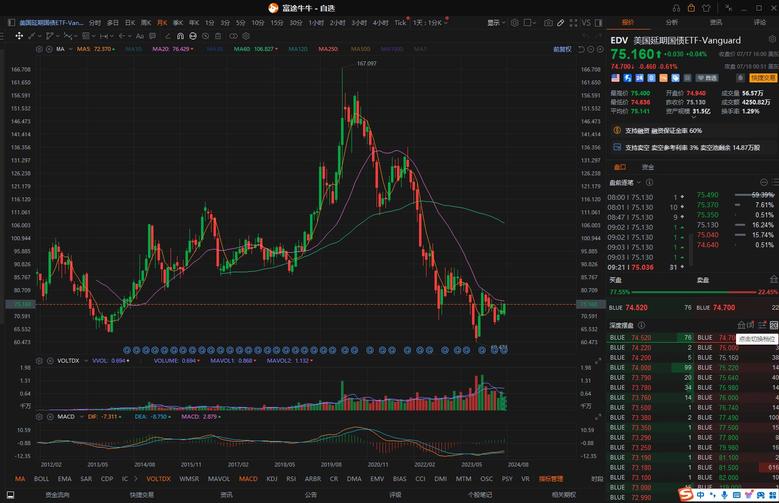Click the 75.160 current price
The image size is (779, 503).
tap(632, 54)
